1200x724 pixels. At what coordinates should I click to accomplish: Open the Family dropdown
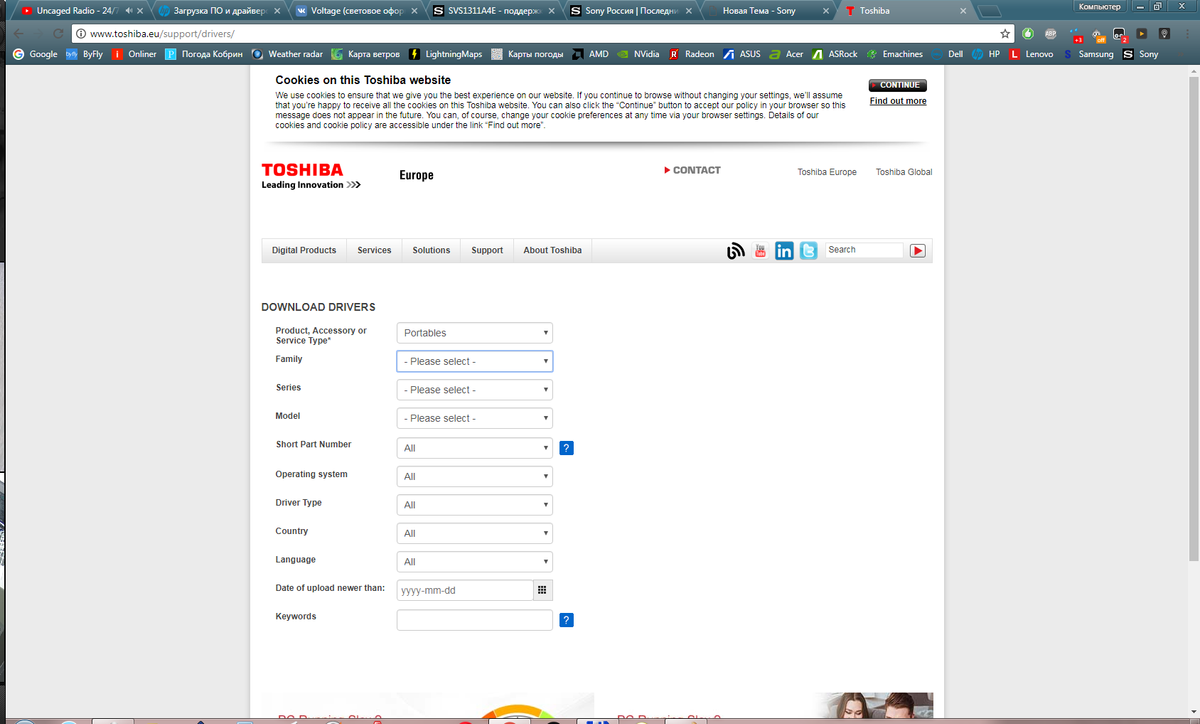click(475, 361)
